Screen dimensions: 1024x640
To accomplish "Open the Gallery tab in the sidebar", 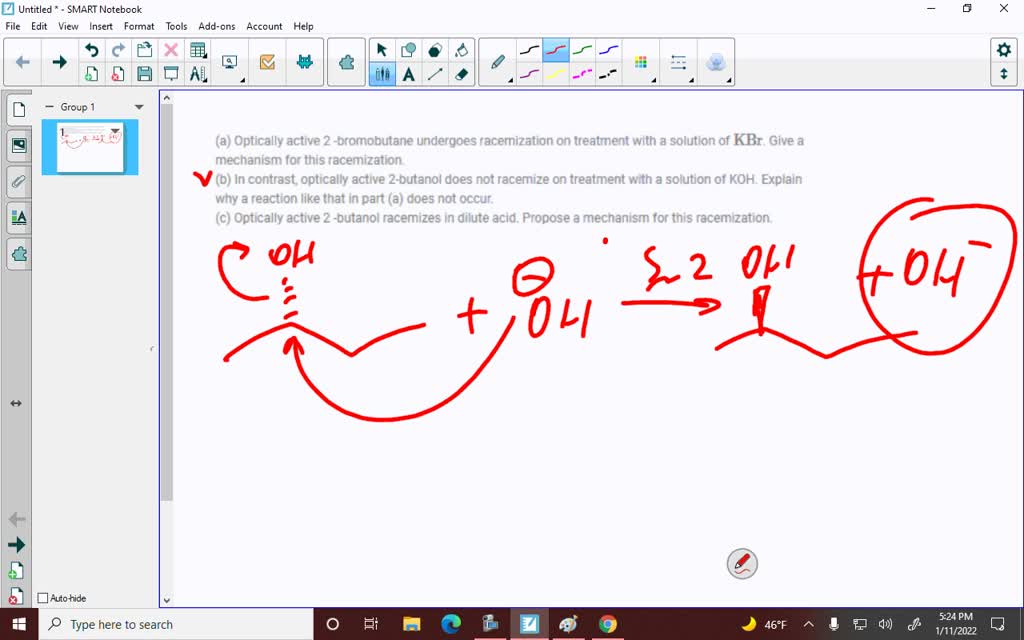I will coord(19,144).
